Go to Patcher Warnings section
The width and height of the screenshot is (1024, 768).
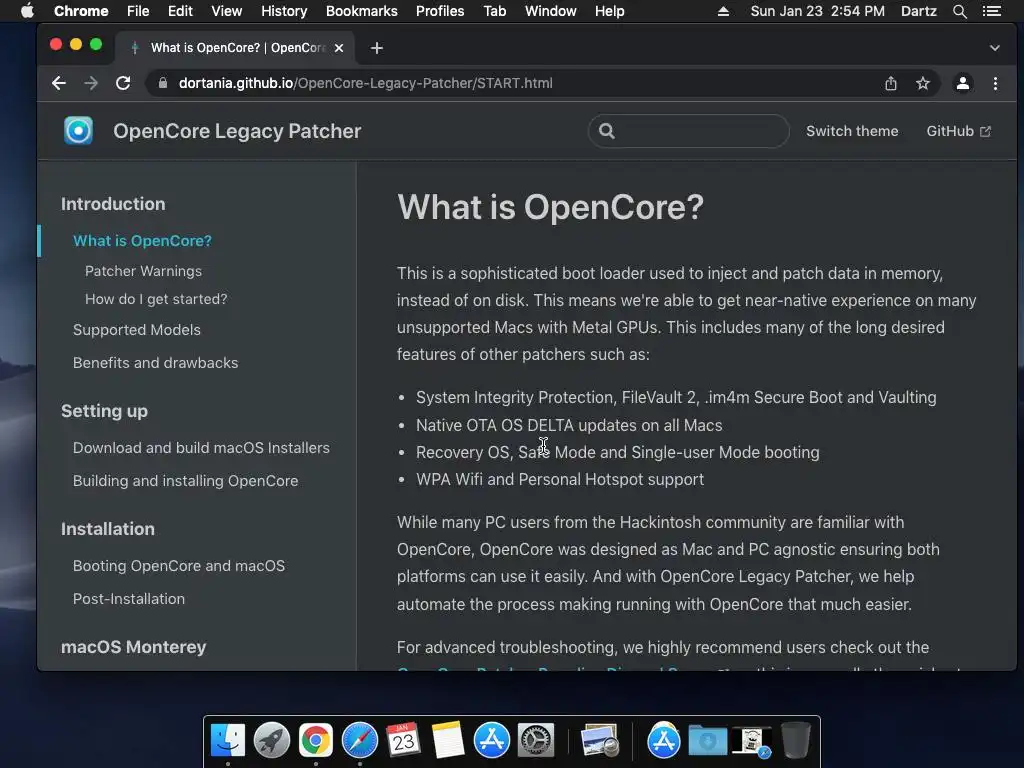(143, 271)
